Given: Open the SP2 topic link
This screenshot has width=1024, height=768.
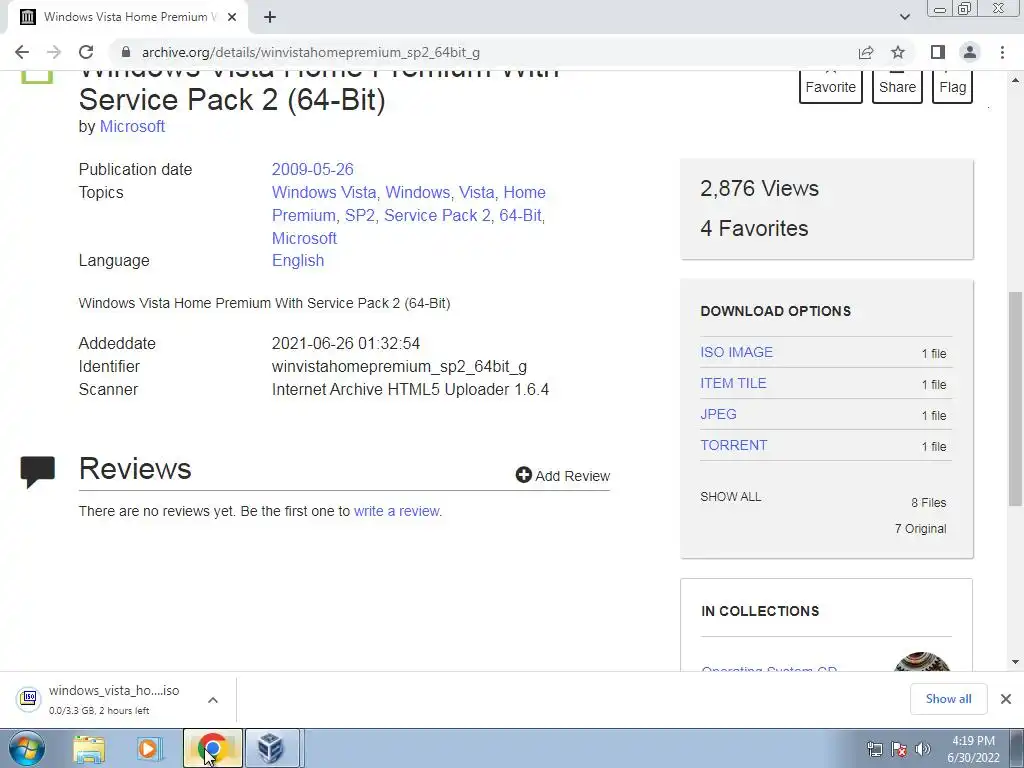Looking at the screenshot, I should [360, 216].
